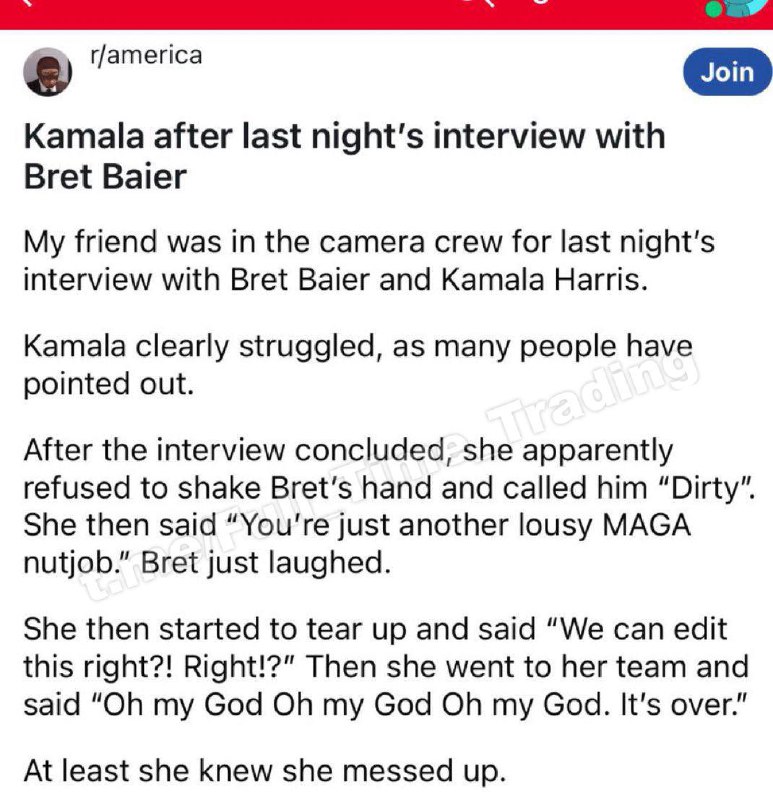This screenshot has width=773, height=800.
Task: Select the 'Kamala clearly struggled' paragraph
Action: 358,365
